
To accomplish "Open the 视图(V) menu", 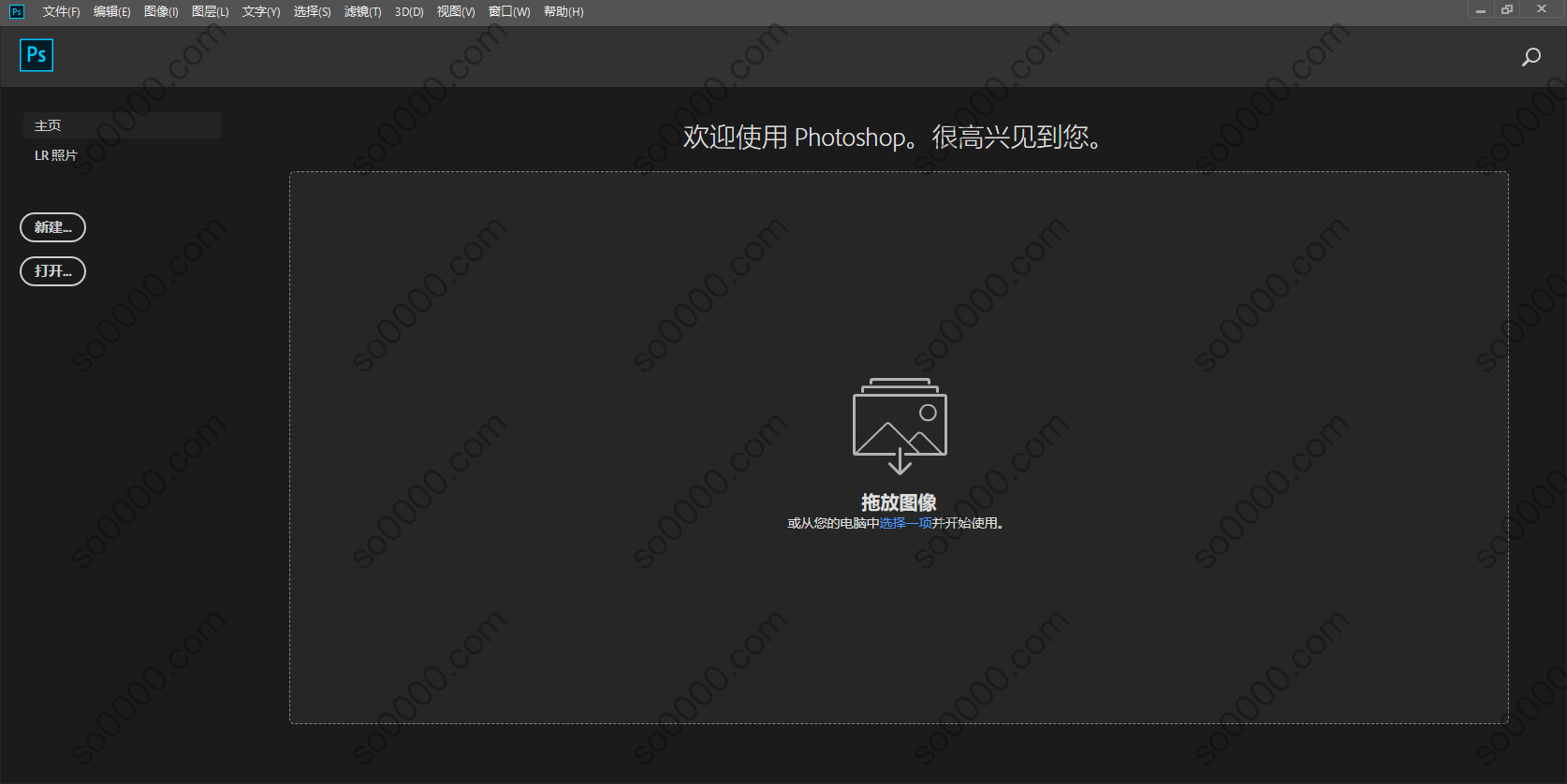I will click(456, 12).
